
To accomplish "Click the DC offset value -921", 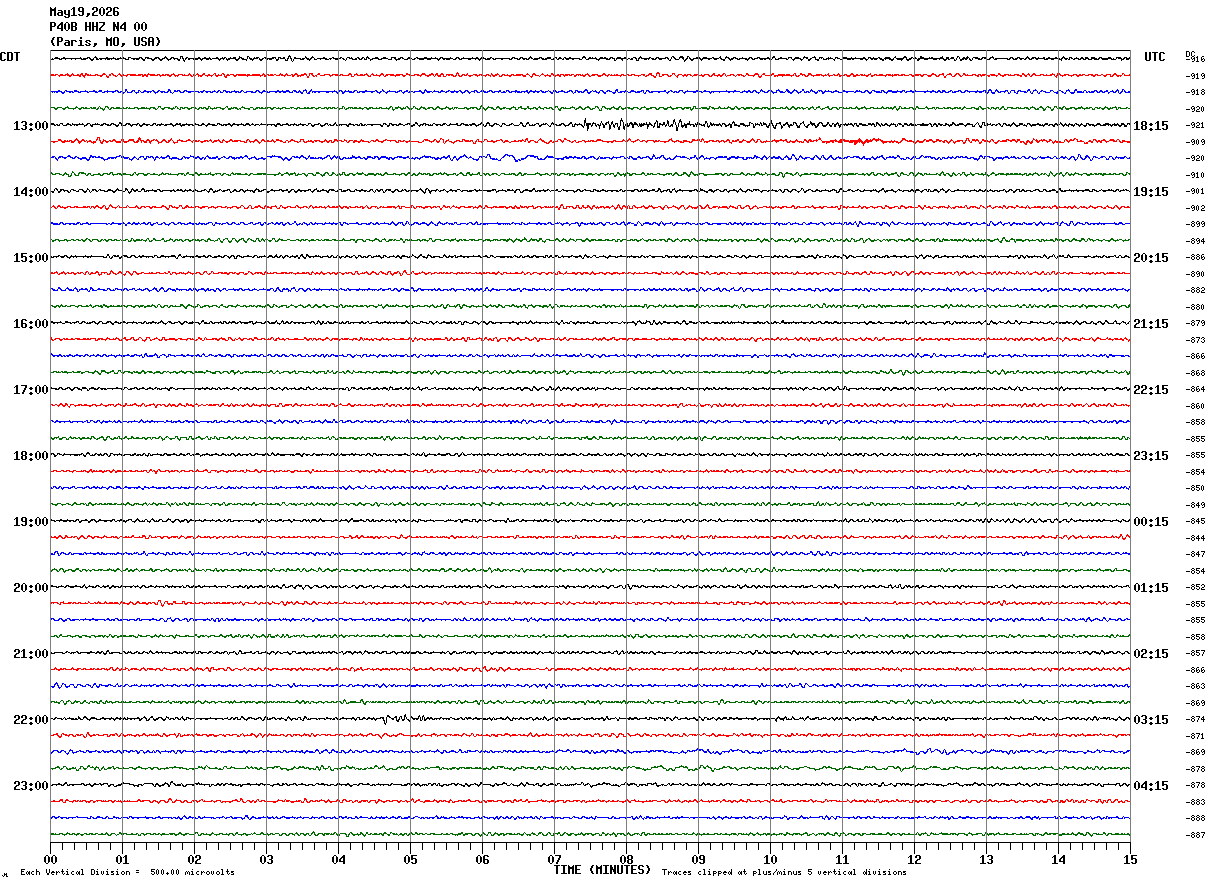I will 1195,126.
